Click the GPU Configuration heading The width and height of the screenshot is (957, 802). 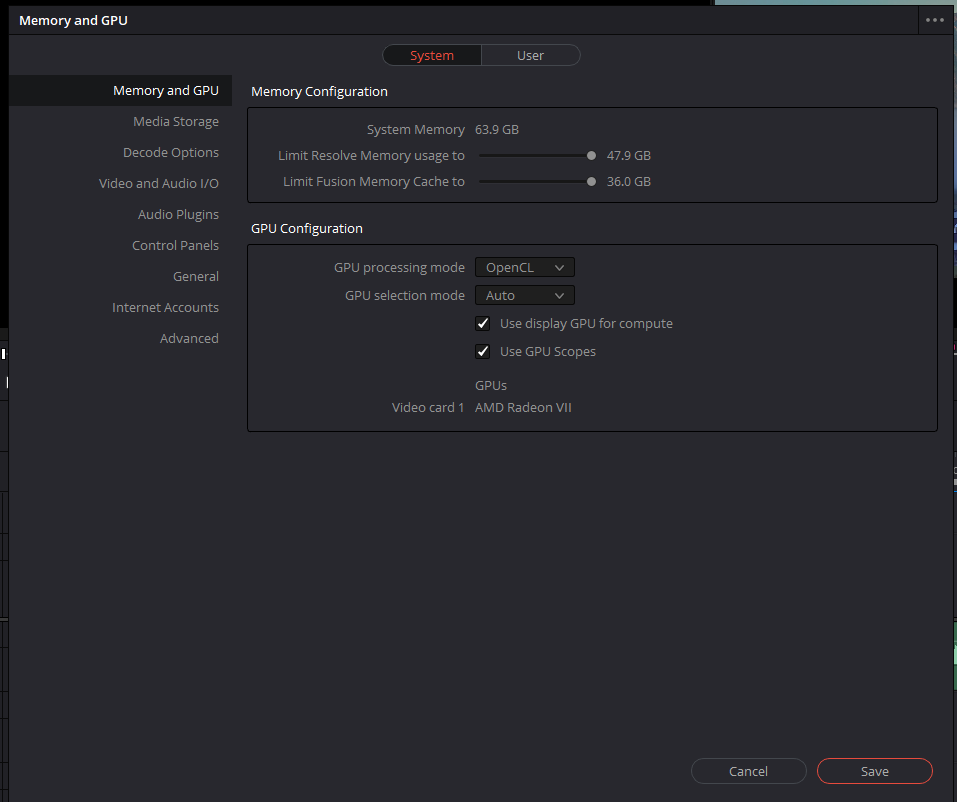(x=306, y=228)
